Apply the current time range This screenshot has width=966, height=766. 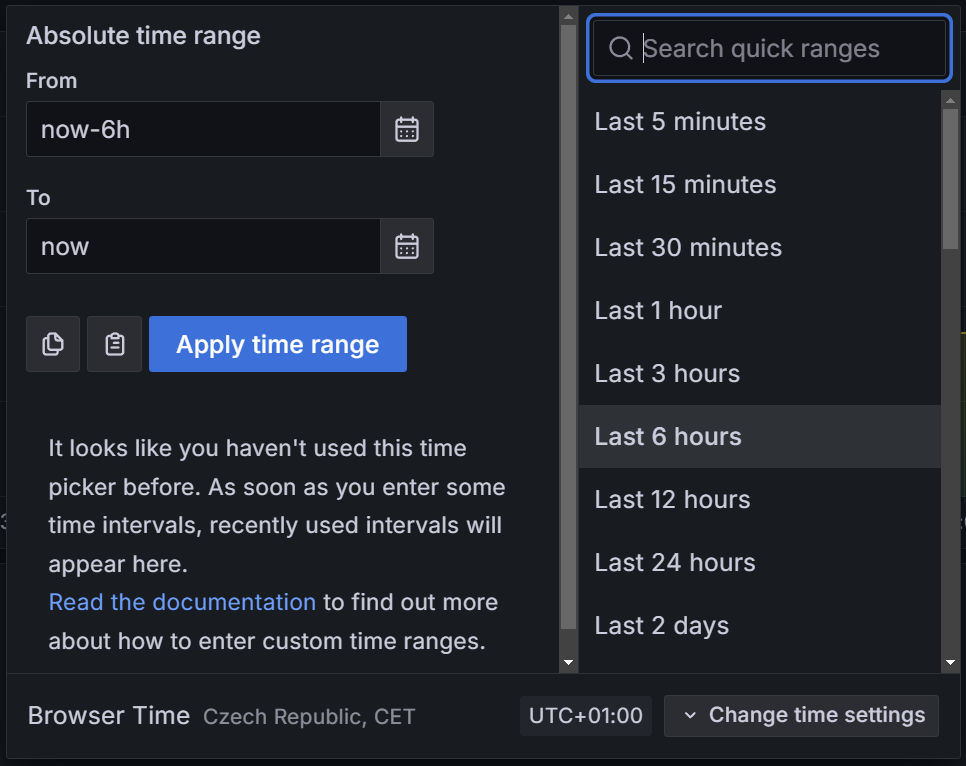(x=277, y=343)
